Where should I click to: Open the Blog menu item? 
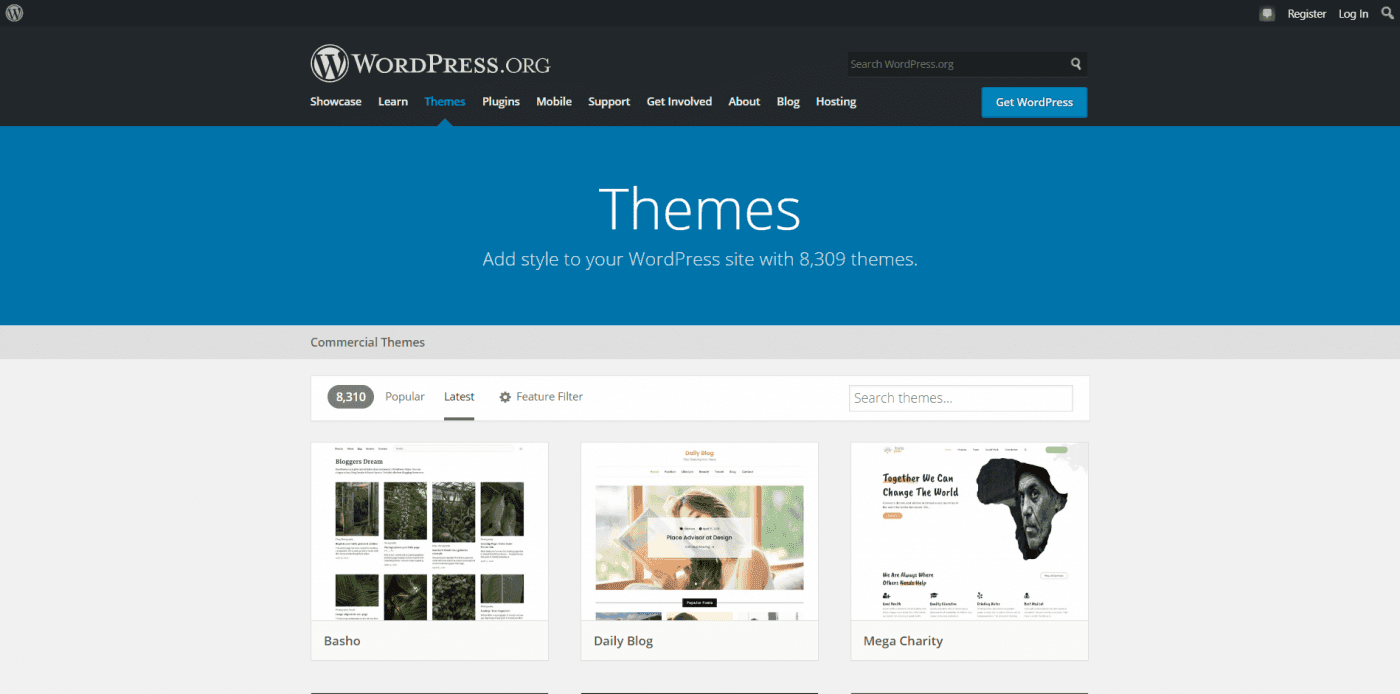tap(788, 102)
